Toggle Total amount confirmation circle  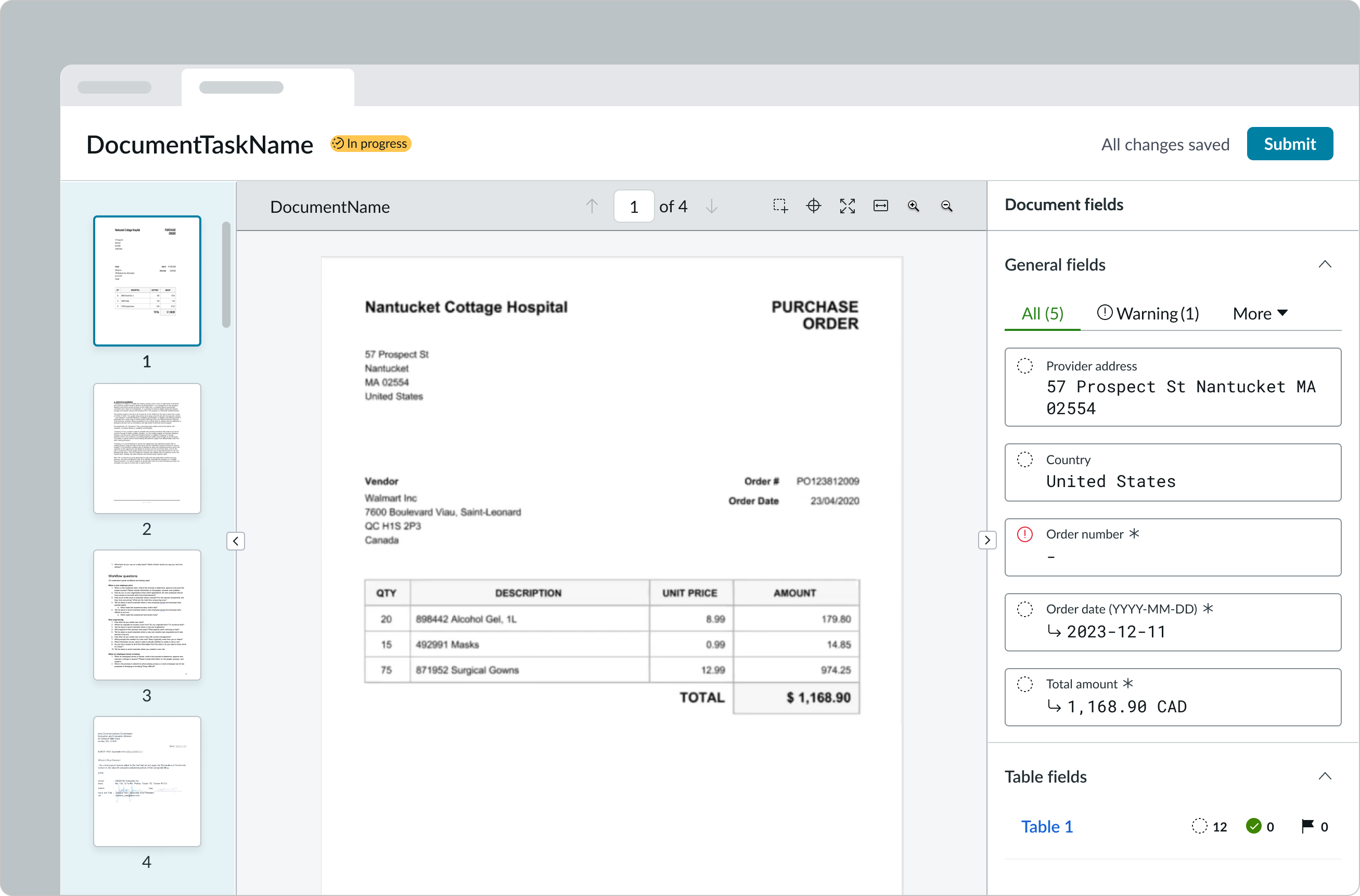click(x=1024, y=684)
